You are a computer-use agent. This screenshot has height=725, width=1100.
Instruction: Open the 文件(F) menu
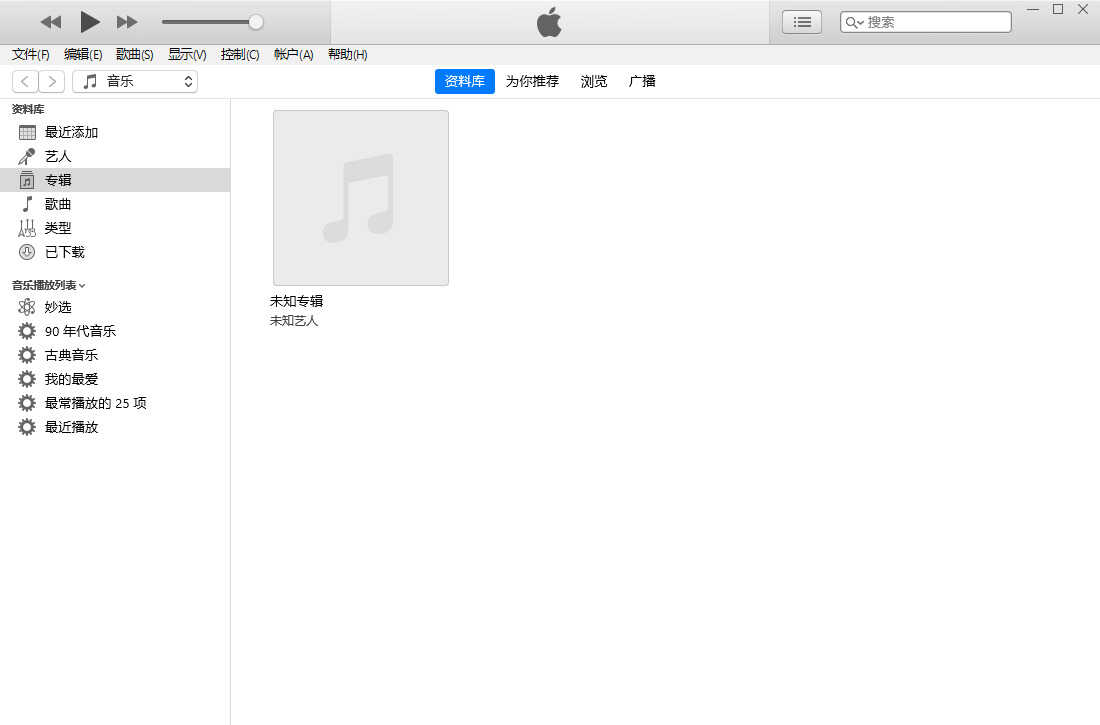coord(31,55)
